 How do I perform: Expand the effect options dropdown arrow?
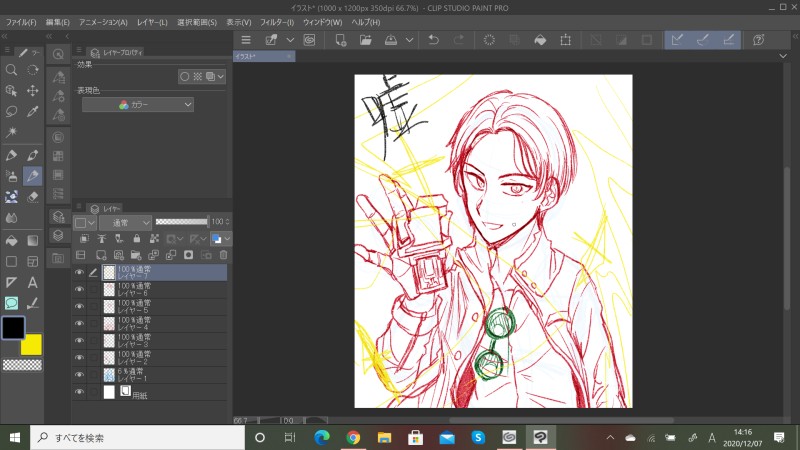[x=220, y=77]
